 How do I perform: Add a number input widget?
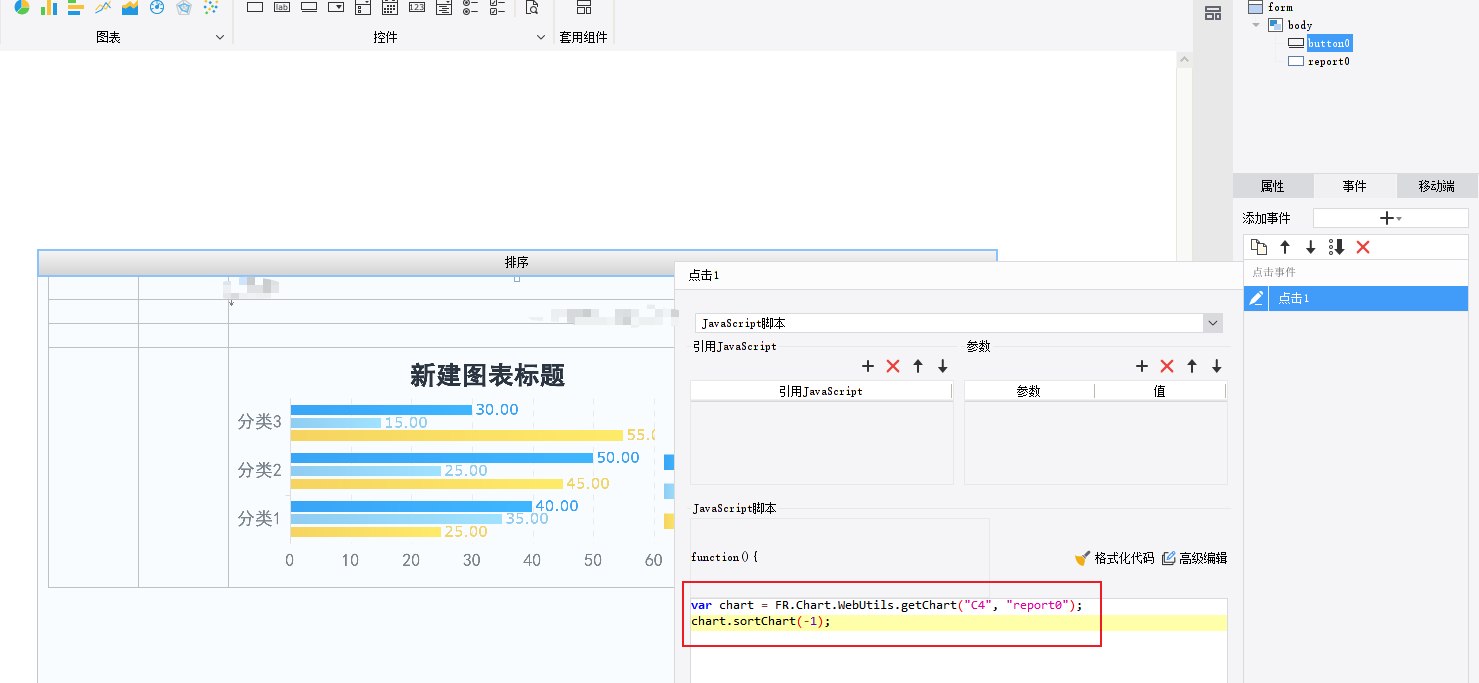click(417, 7)
